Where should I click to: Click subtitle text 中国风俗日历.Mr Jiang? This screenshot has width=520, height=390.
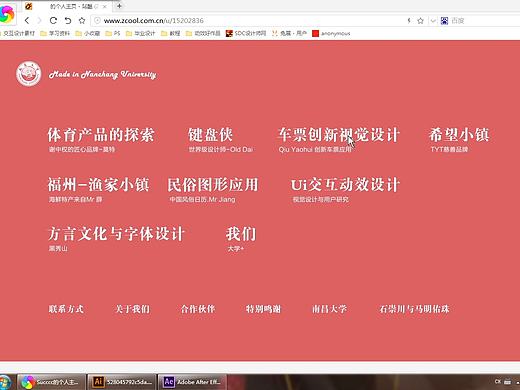202,199
